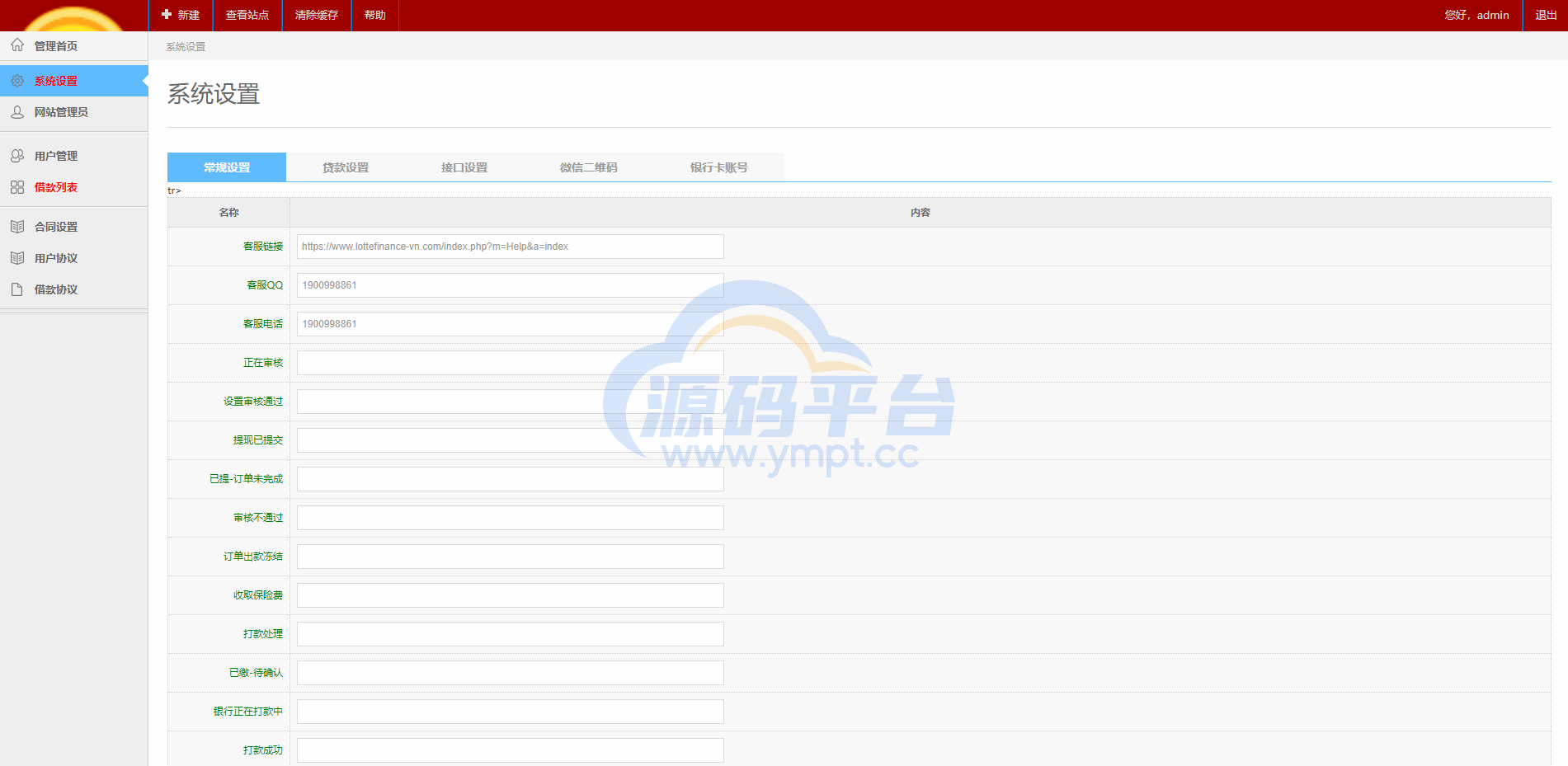
Task: Click the 名称 column header
Action: [228, 213]
